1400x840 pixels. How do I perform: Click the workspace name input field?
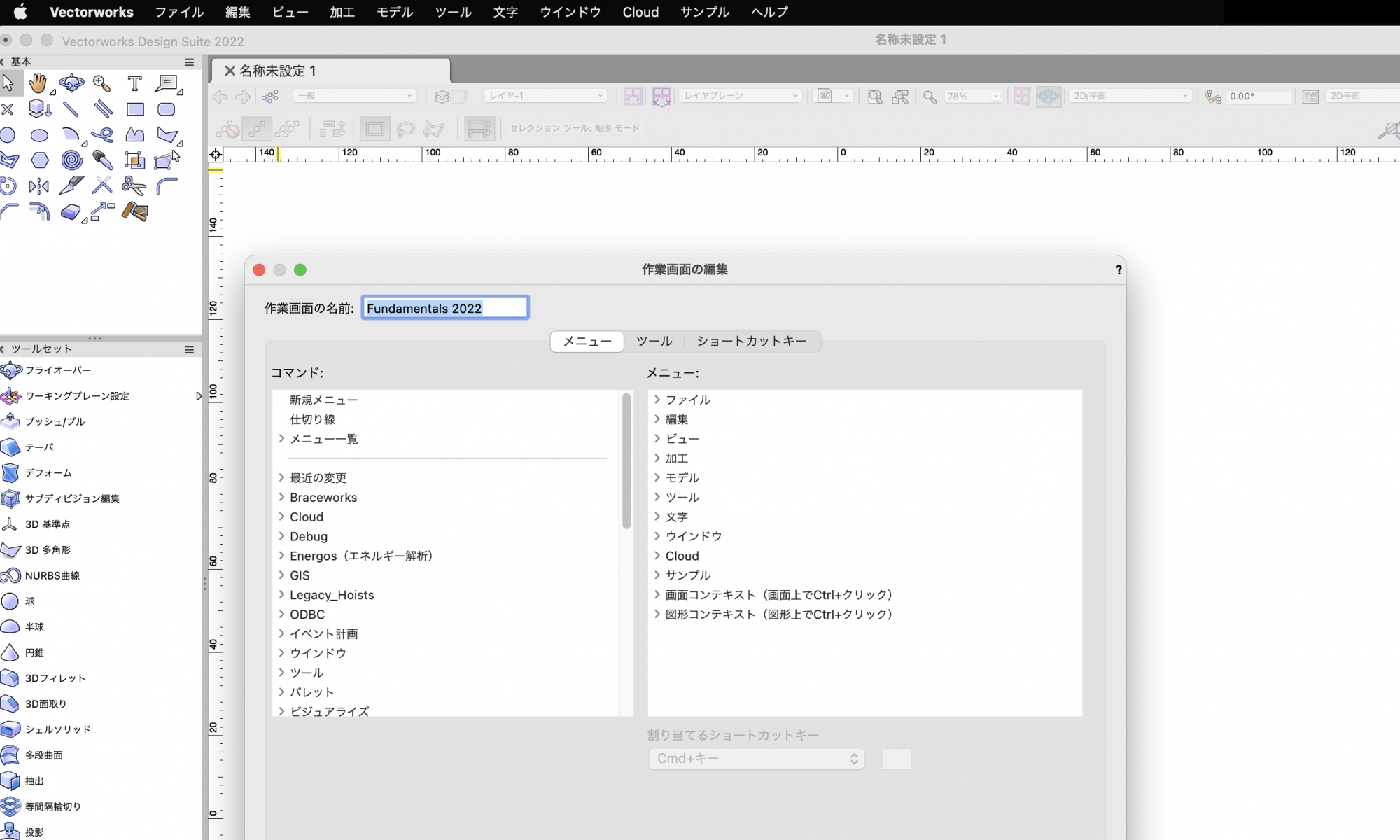[445, 308]
